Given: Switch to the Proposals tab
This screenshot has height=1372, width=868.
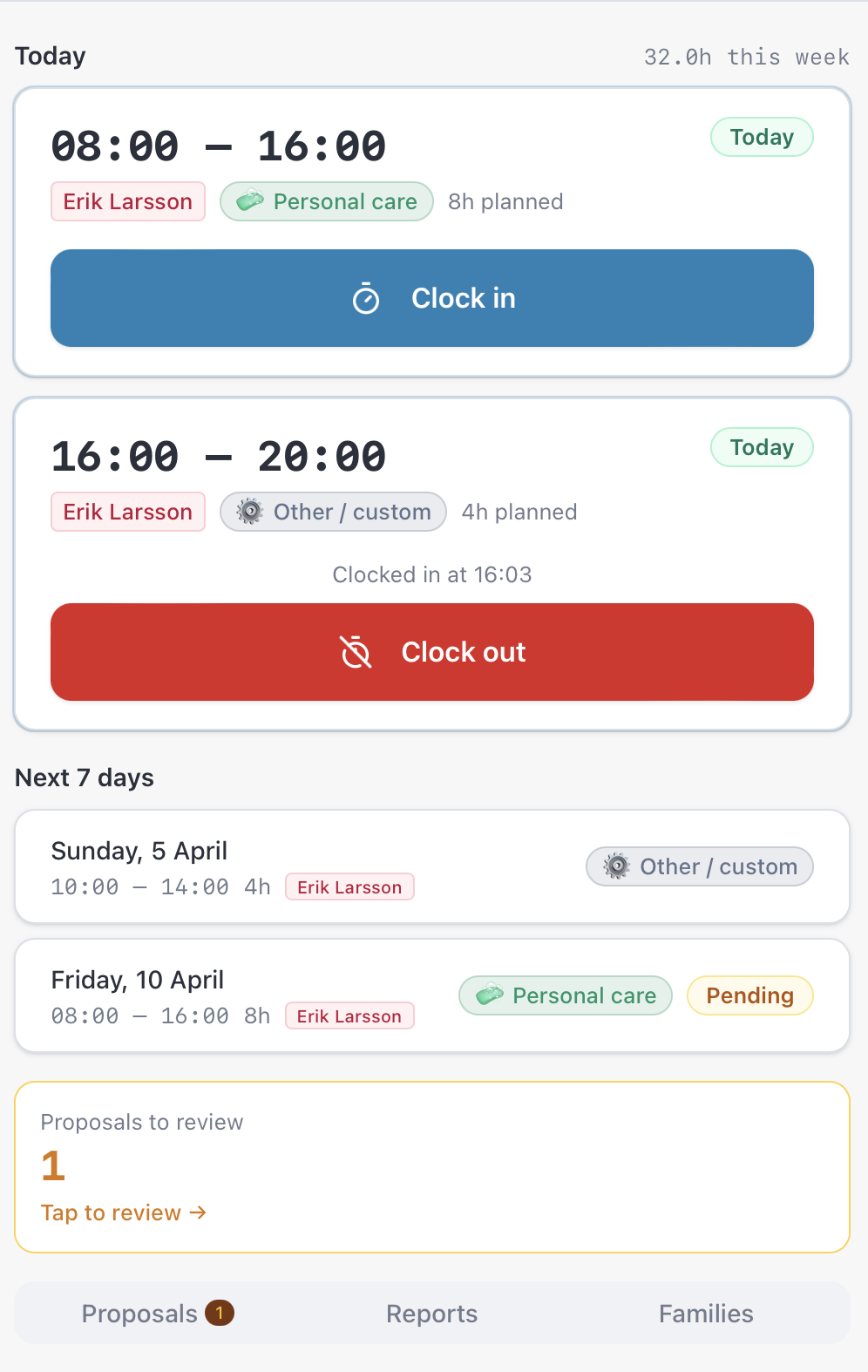Looking at the screenshot, I should [139, 1313].
